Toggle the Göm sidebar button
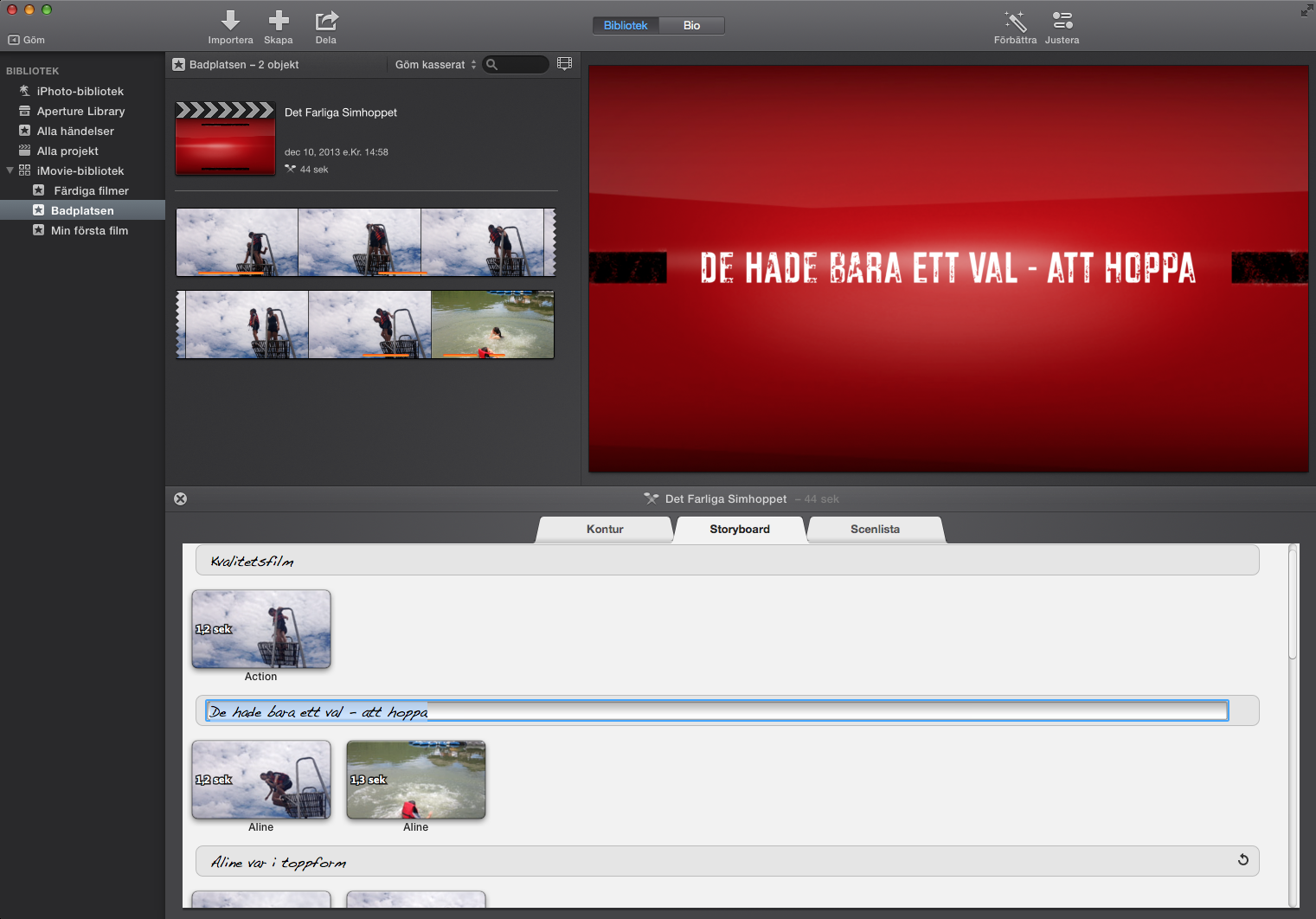This screenshot has height=919, width=1316. [x=27, y=40]
